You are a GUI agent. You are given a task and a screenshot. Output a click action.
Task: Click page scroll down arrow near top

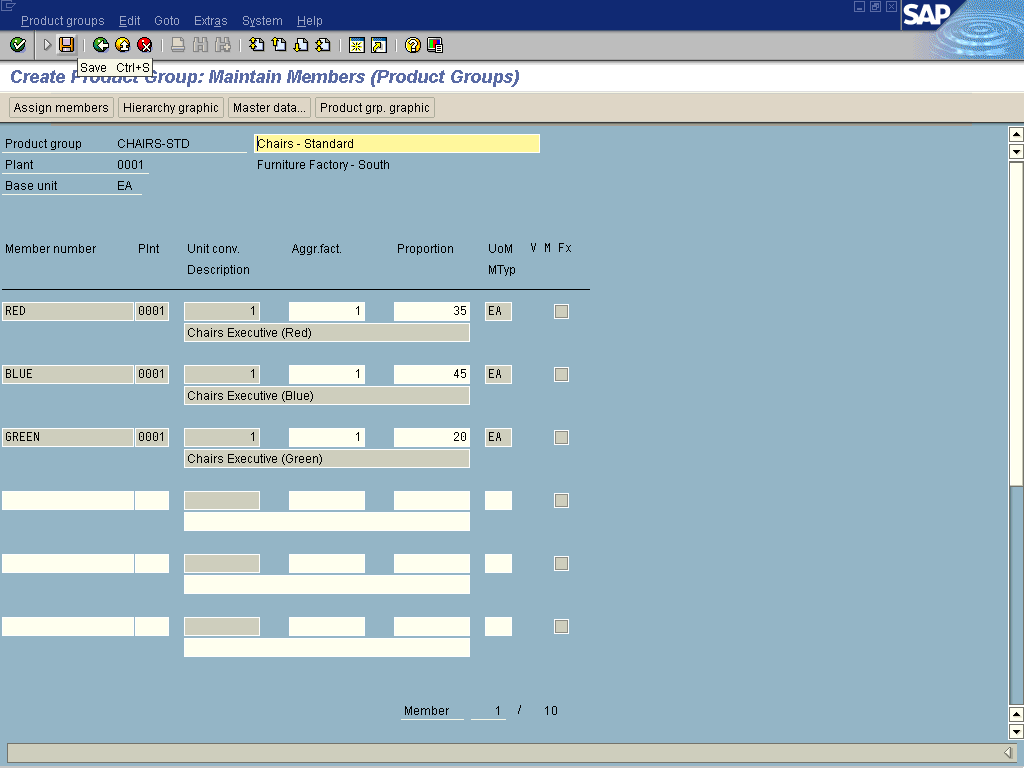point(1016,152)
